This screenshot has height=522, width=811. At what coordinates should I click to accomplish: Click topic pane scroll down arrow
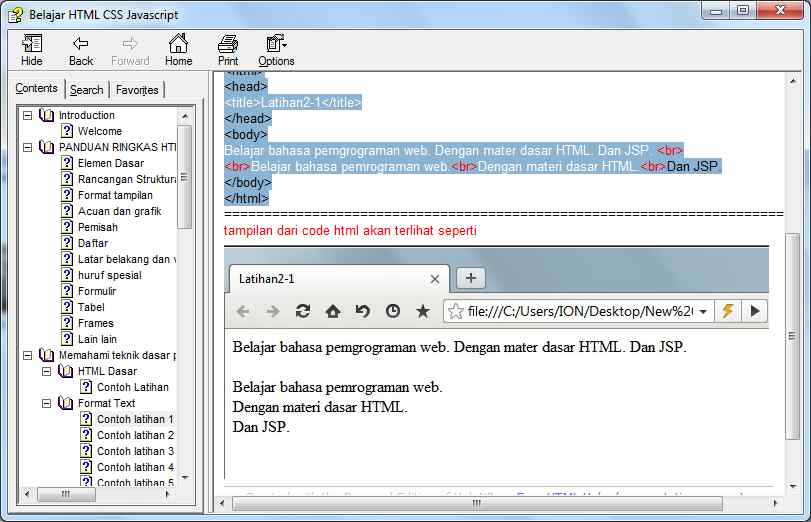(793, 486)
